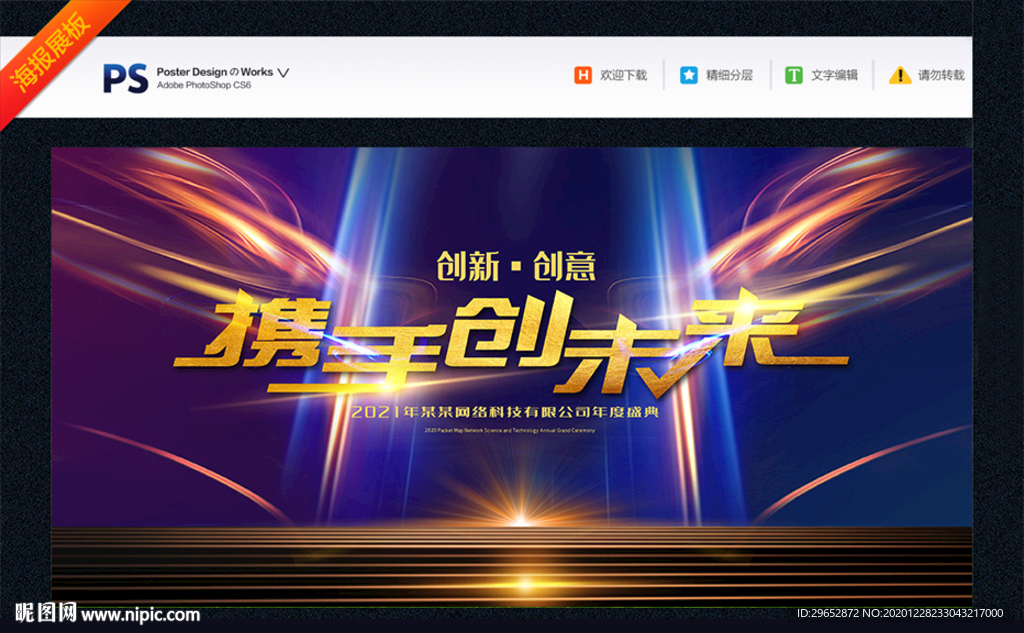Click the 海报展板 corner ribbon
Viewport: 1024px width, 633px height.
51,50
